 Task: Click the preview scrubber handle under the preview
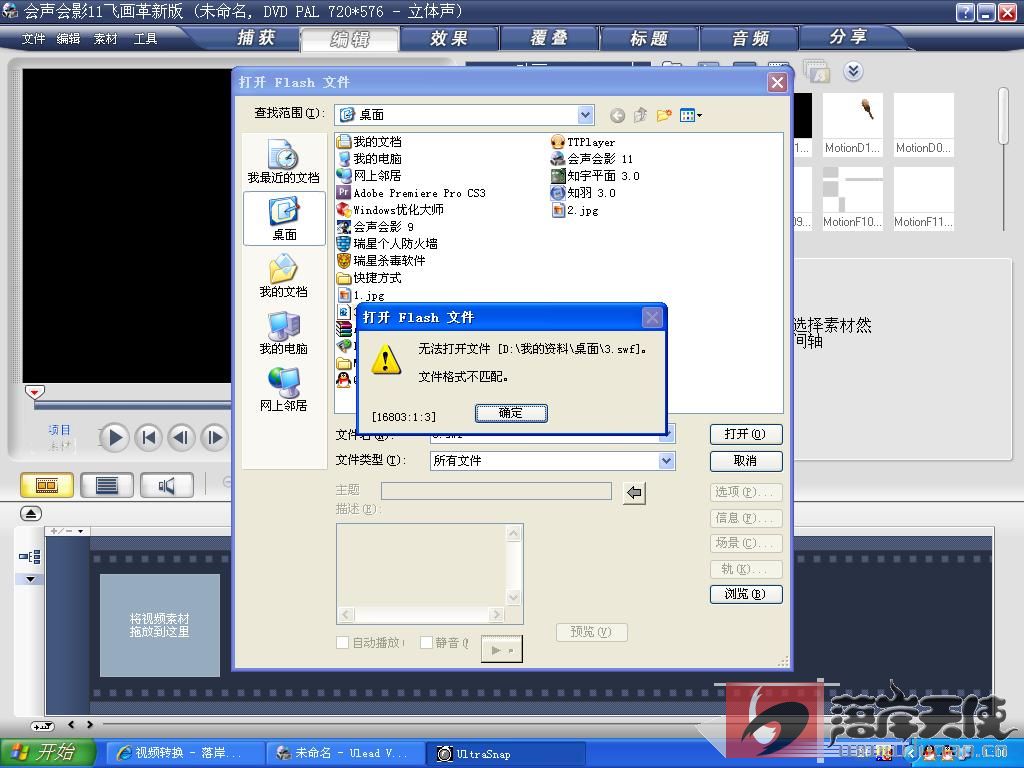point(35,392)
